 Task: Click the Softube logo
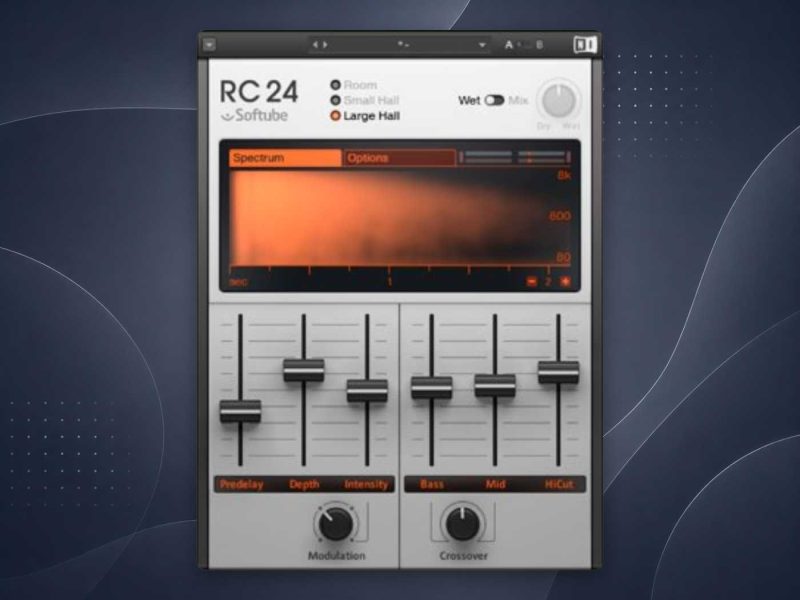(x=255, y=116)
